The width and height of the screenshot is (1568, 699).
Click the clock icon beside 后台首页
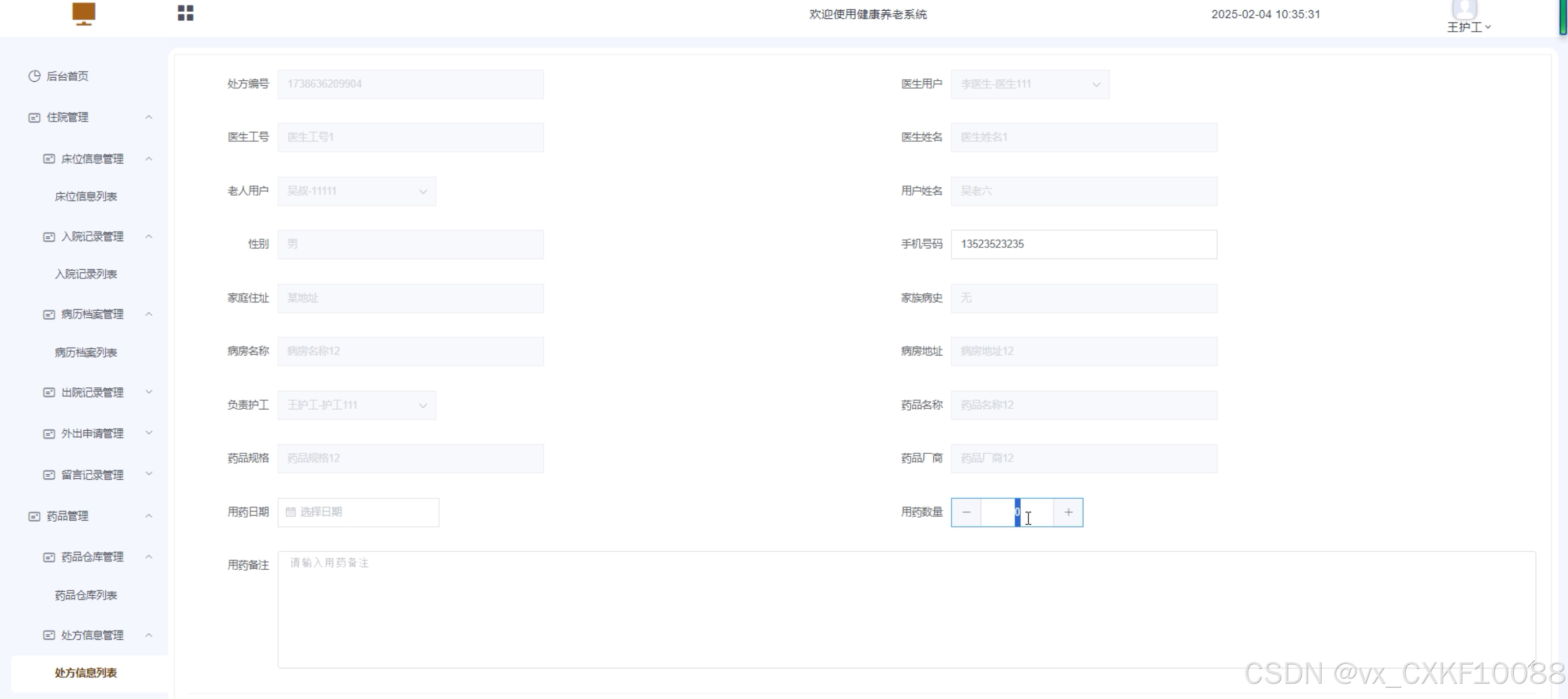35,76
